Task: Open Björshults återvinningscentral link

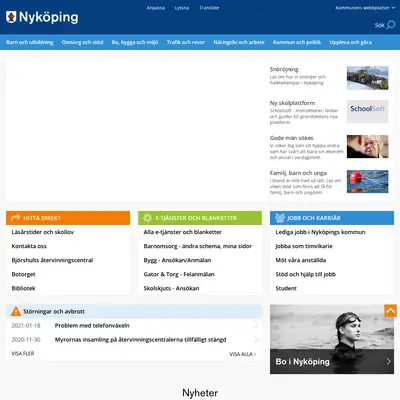Action: (x=52, y=260)
